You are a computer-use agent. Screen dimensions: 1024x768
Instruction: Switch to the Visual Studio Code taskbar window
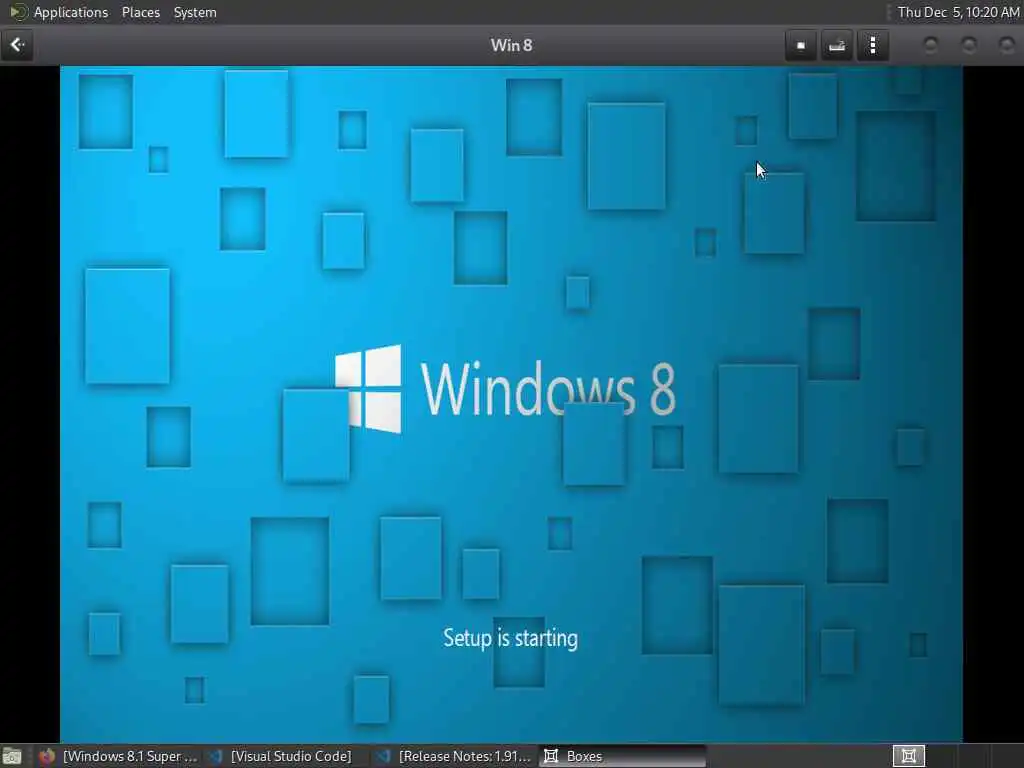pyautogui.click(x=281, y=756)
